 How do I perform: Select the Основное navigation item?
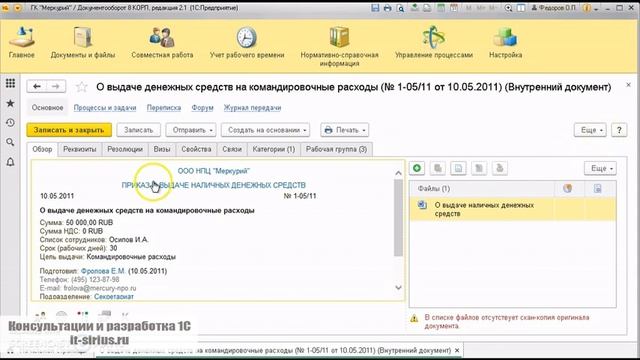(47, 108)
